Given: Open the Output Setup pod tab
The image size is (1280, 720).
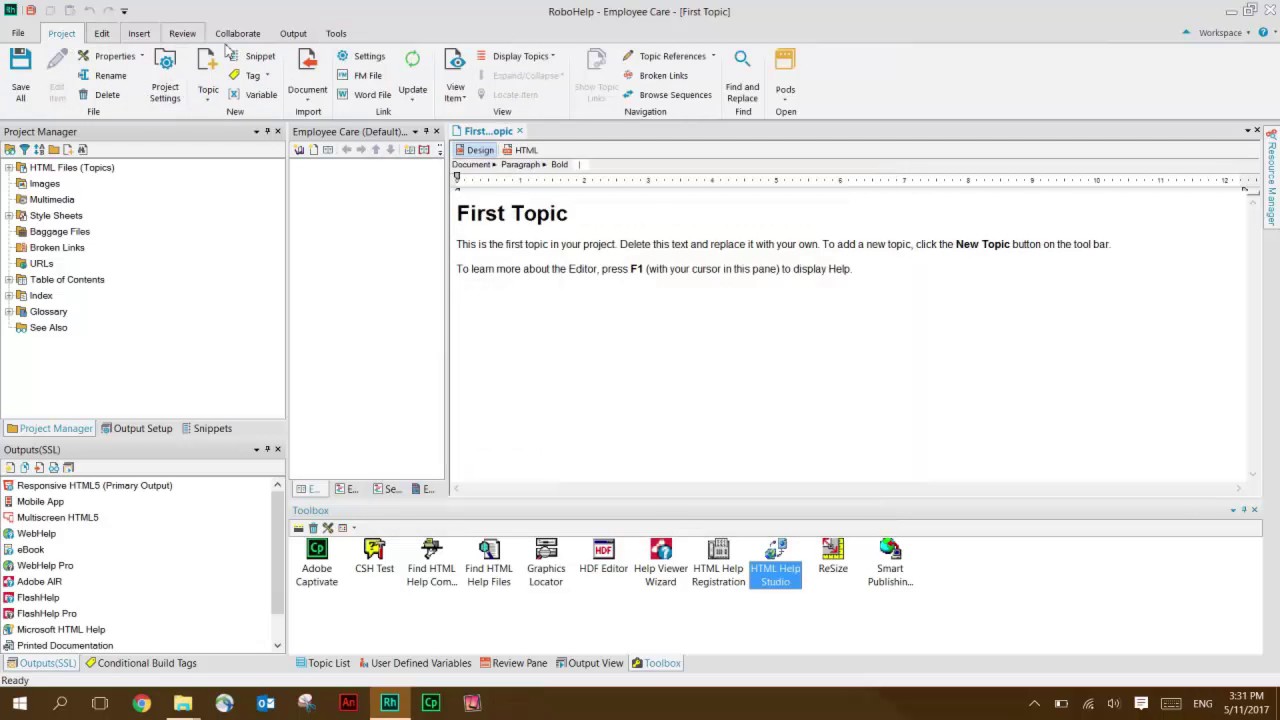Looking at the screenshot, I should pos(136,428).
